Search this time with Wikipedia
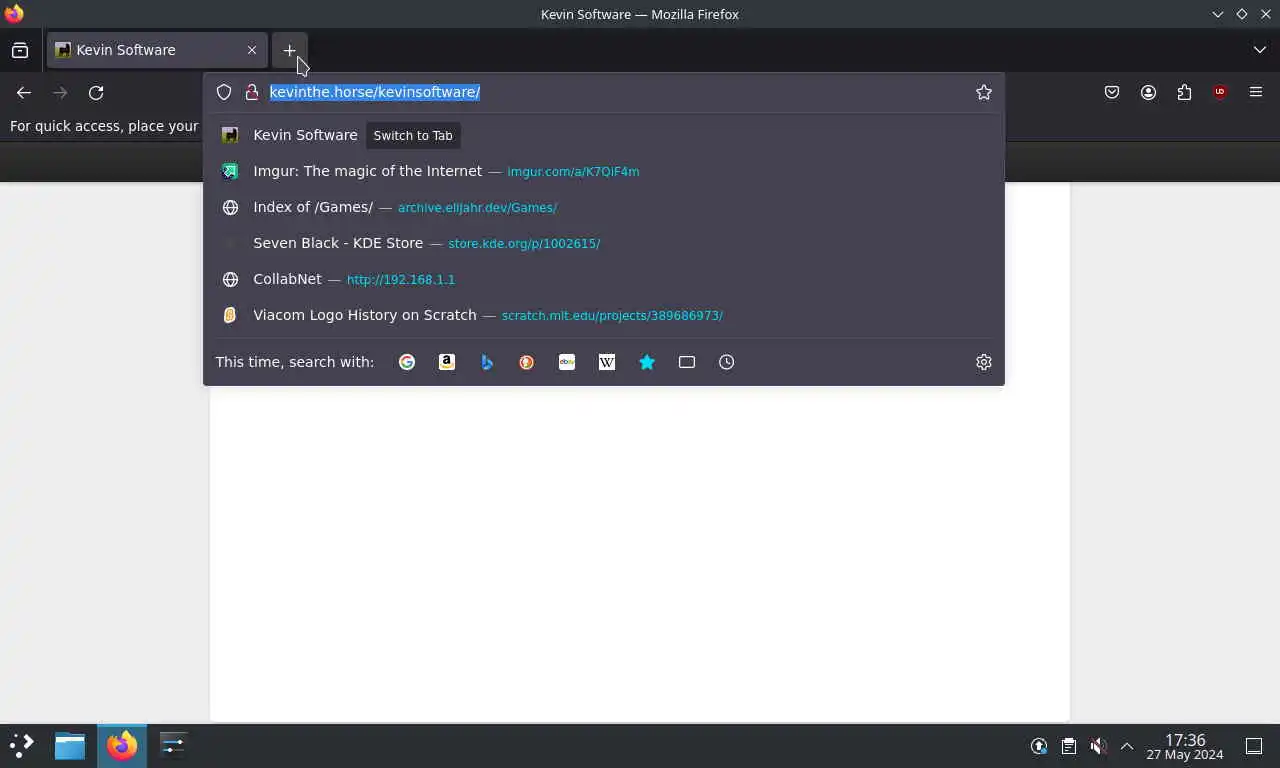 pyautogui.click(x=607, y=362)
